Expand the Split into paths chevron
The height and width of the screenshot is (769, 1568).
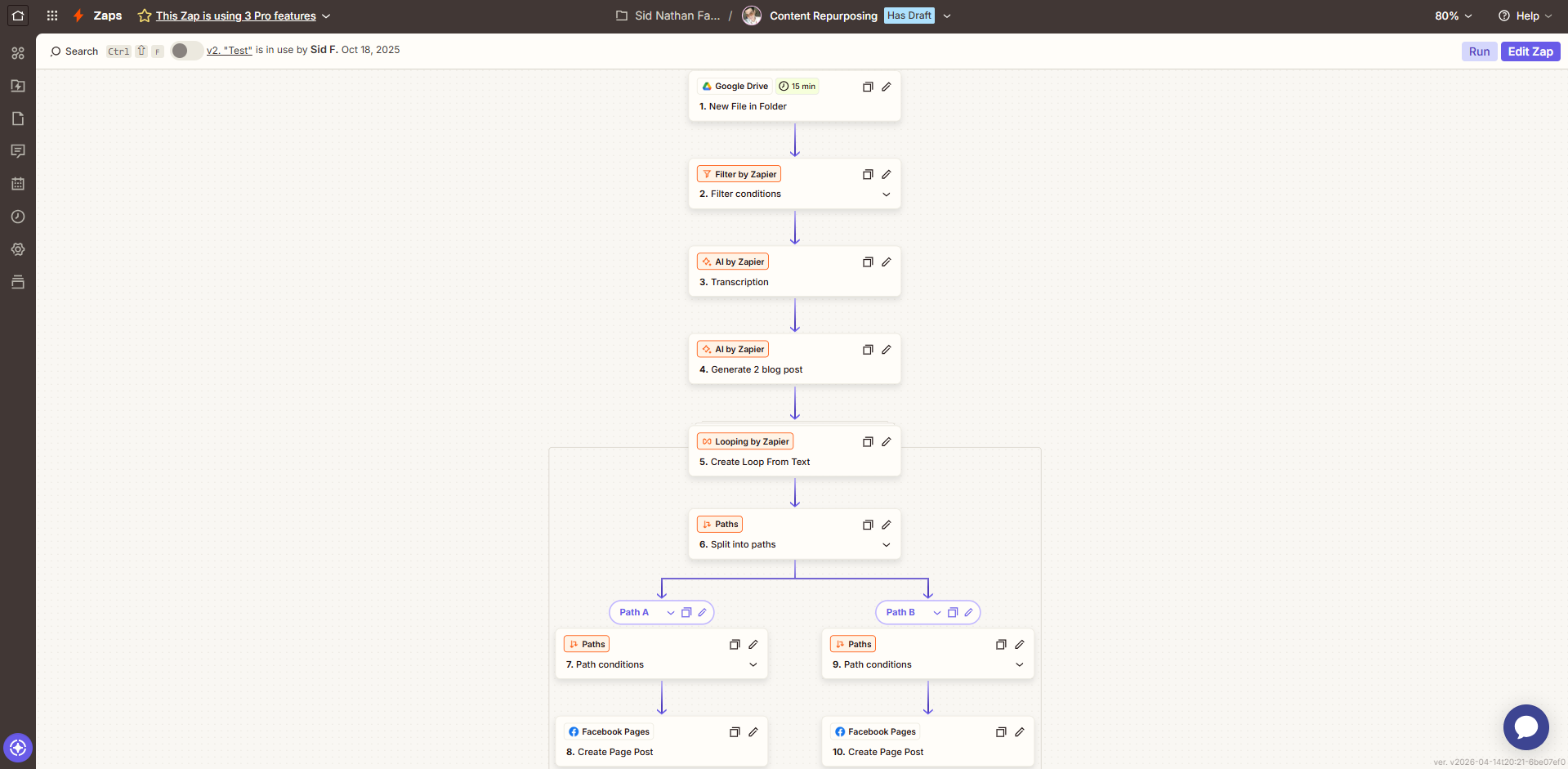(x=887, y=545)
